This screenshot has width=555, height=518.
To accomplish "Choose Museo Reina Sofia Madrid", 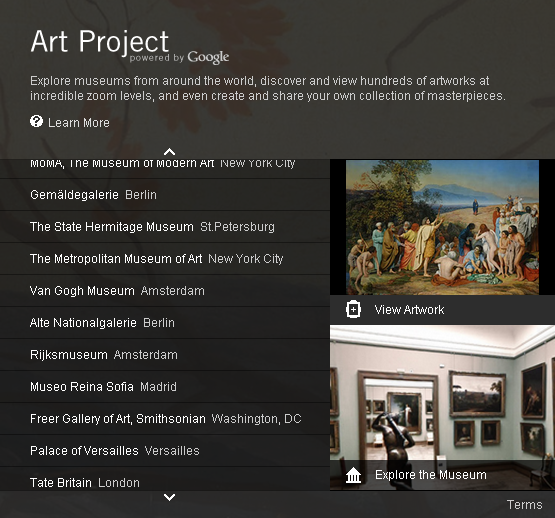I will point(165,387).
